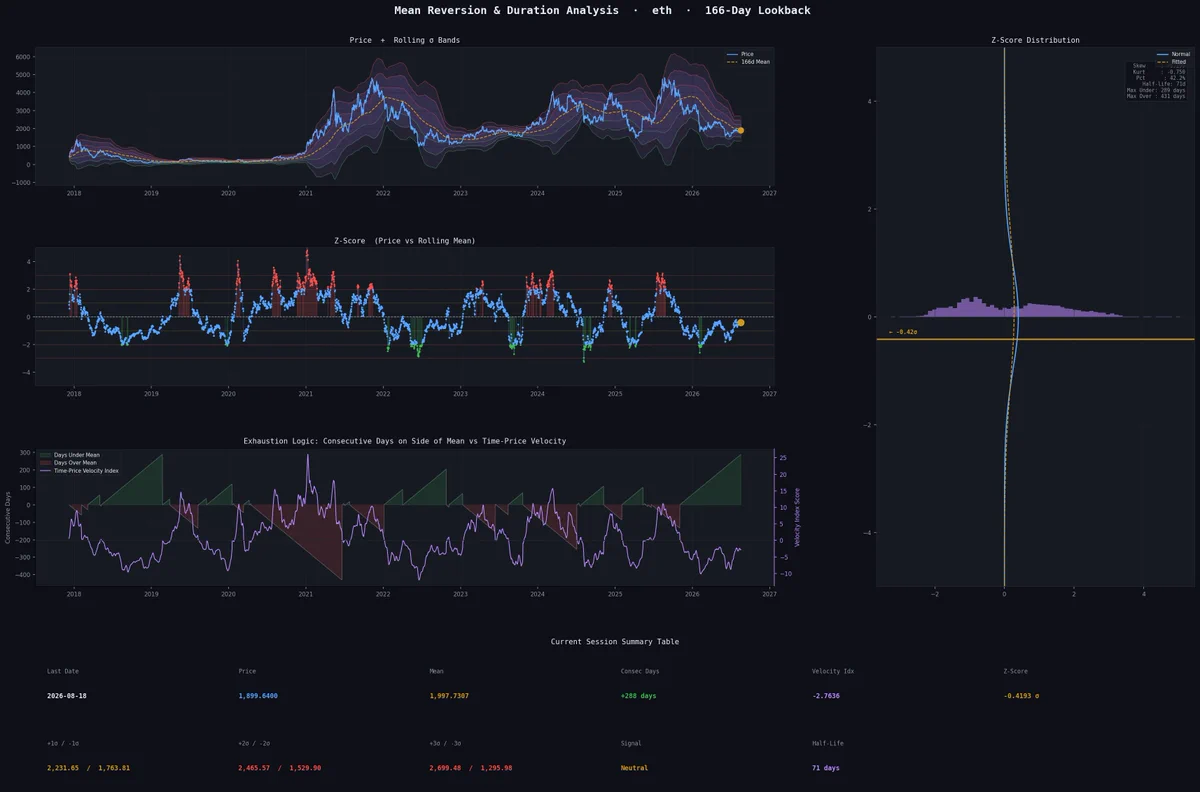Click the dashboard title 'Mean Reversion & Duration Analysis'
Image resolution: width=1200 pixels, height=792 pixels.
pyautogui.click(x=507, y=10)
